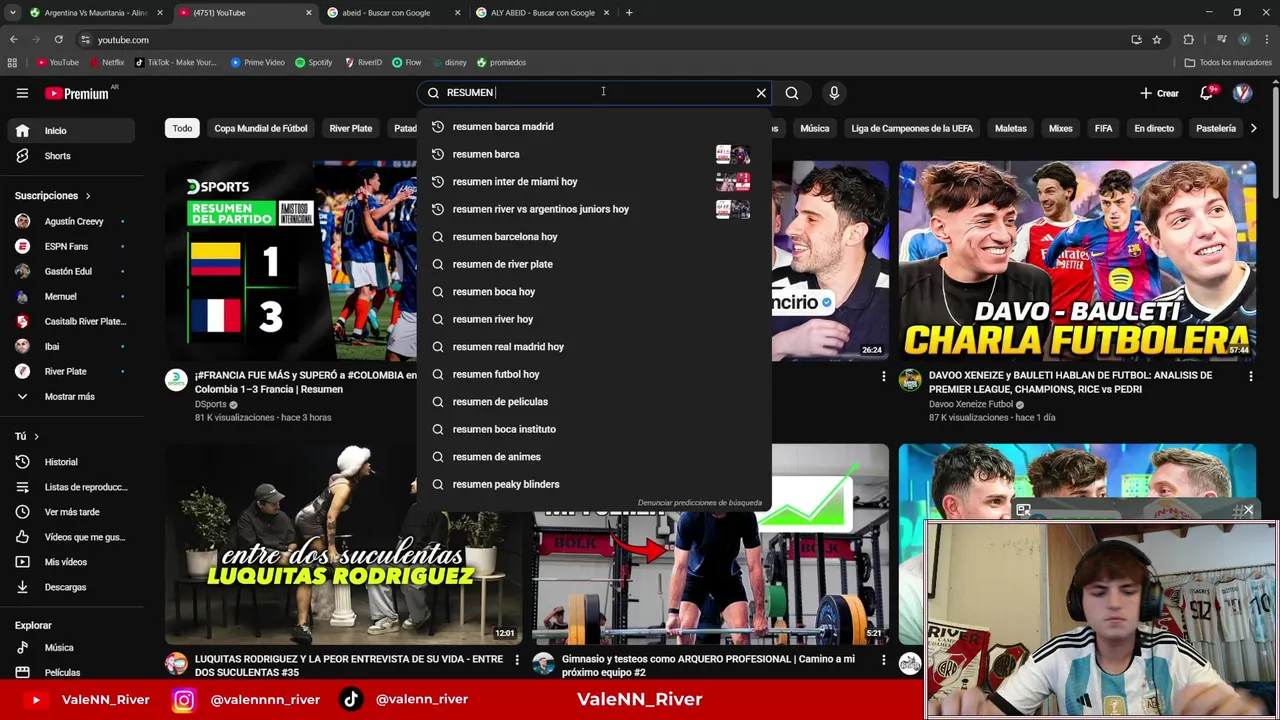Open Listas de reproducción in the sidebar
This screenshot has width=1280, height=720.
click(70, 487)
